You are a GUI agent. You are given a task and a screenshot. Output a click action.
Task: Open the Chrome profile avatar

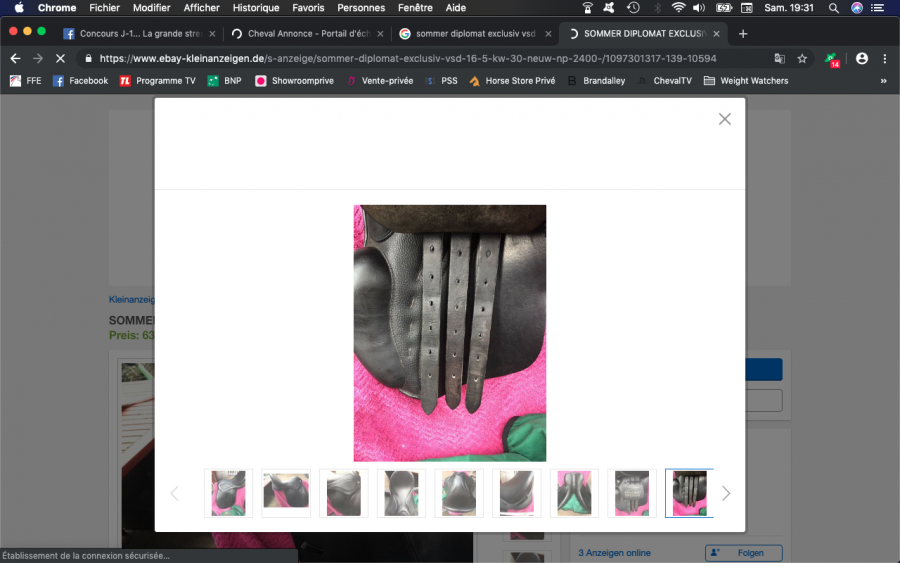pyautogui.click(x=862, y=59)
